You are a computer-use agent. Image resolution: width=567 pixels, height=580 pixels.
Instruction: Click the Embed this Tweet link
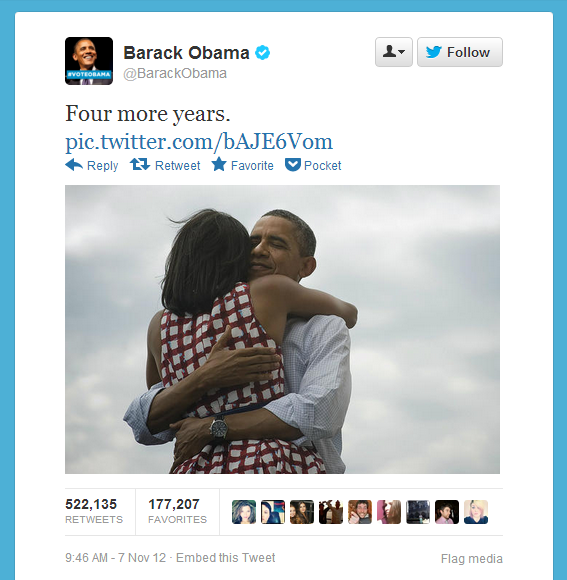(x=225, y=557)
